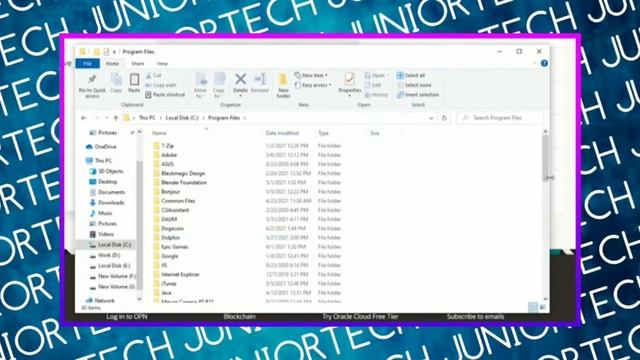Click the Properties checkmark icon

pyautogui.click(x=349, y=79)
